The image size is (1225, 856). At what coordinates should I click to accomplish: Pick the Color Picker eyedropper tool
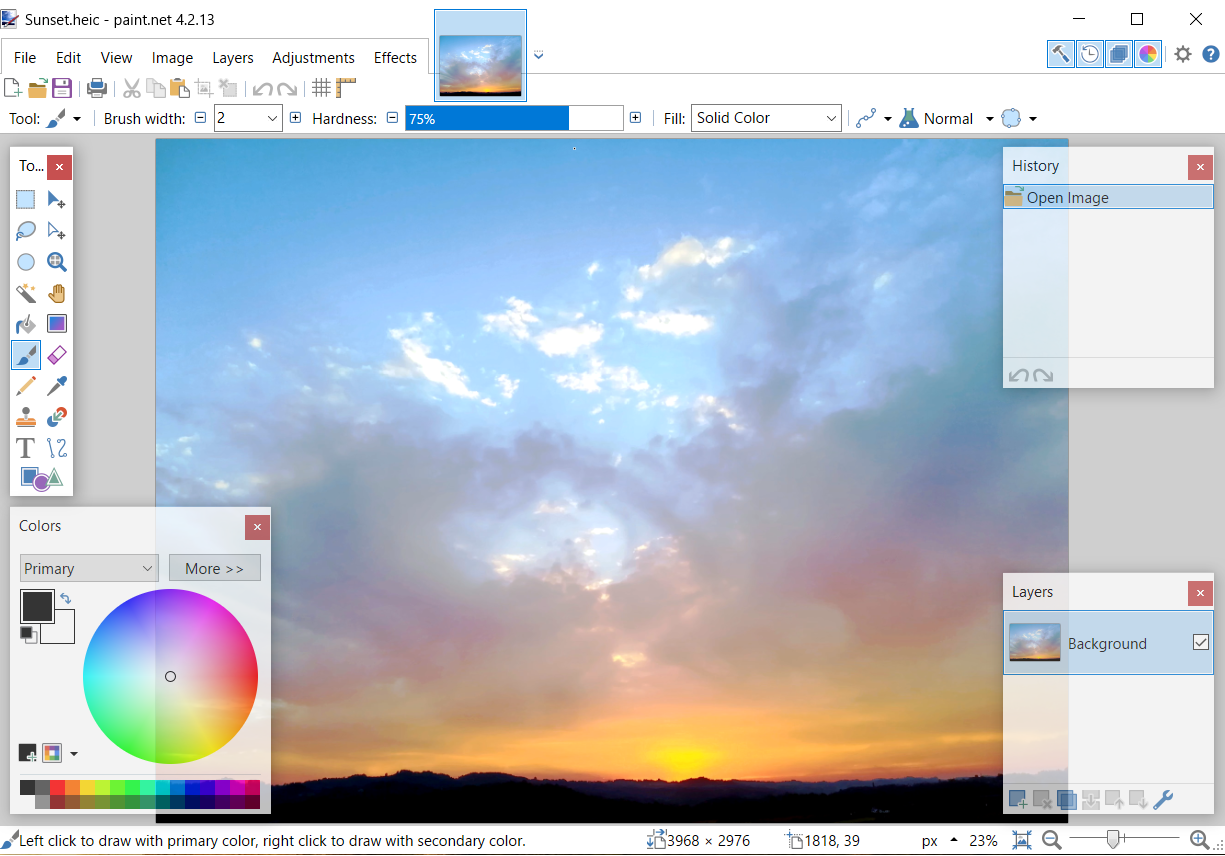[57, 386]
